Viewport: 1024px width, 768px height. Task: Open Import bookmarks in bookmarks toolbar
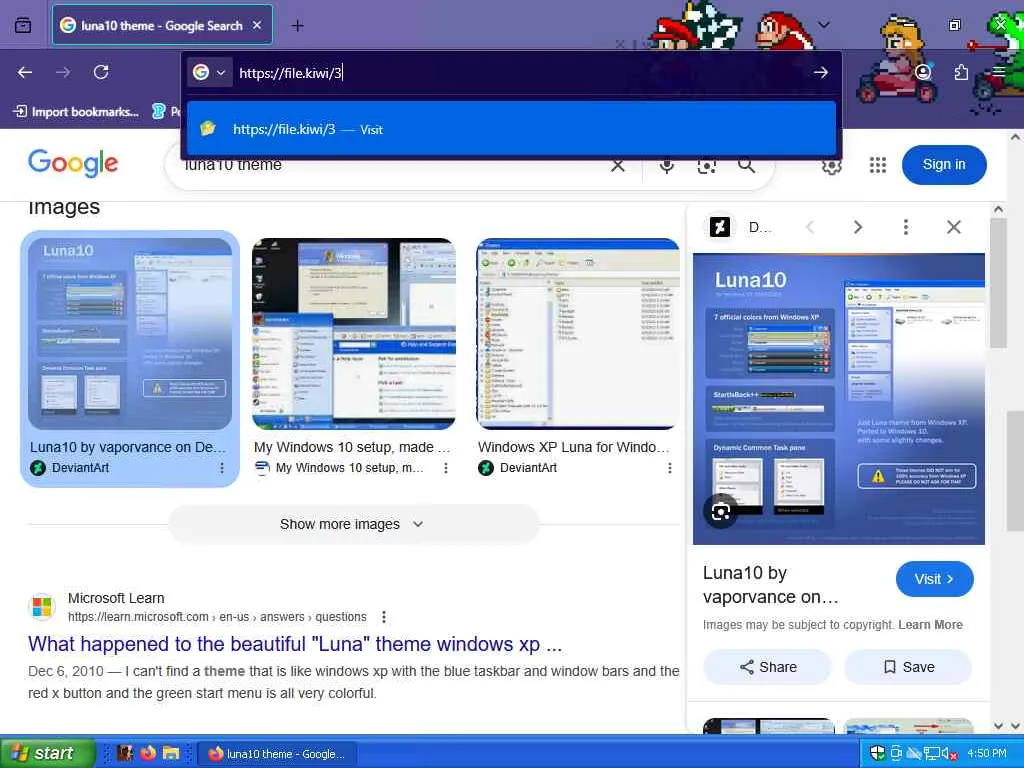[x=76, y=112]
